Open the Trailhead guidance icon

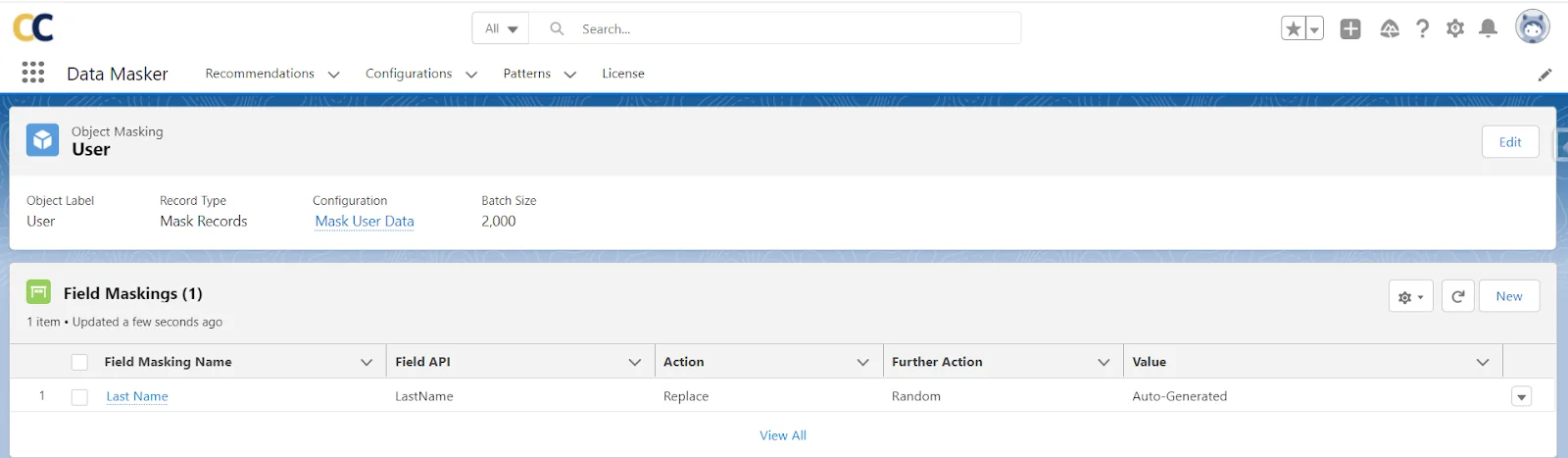pyautogui.click(x=1390, y=29)
